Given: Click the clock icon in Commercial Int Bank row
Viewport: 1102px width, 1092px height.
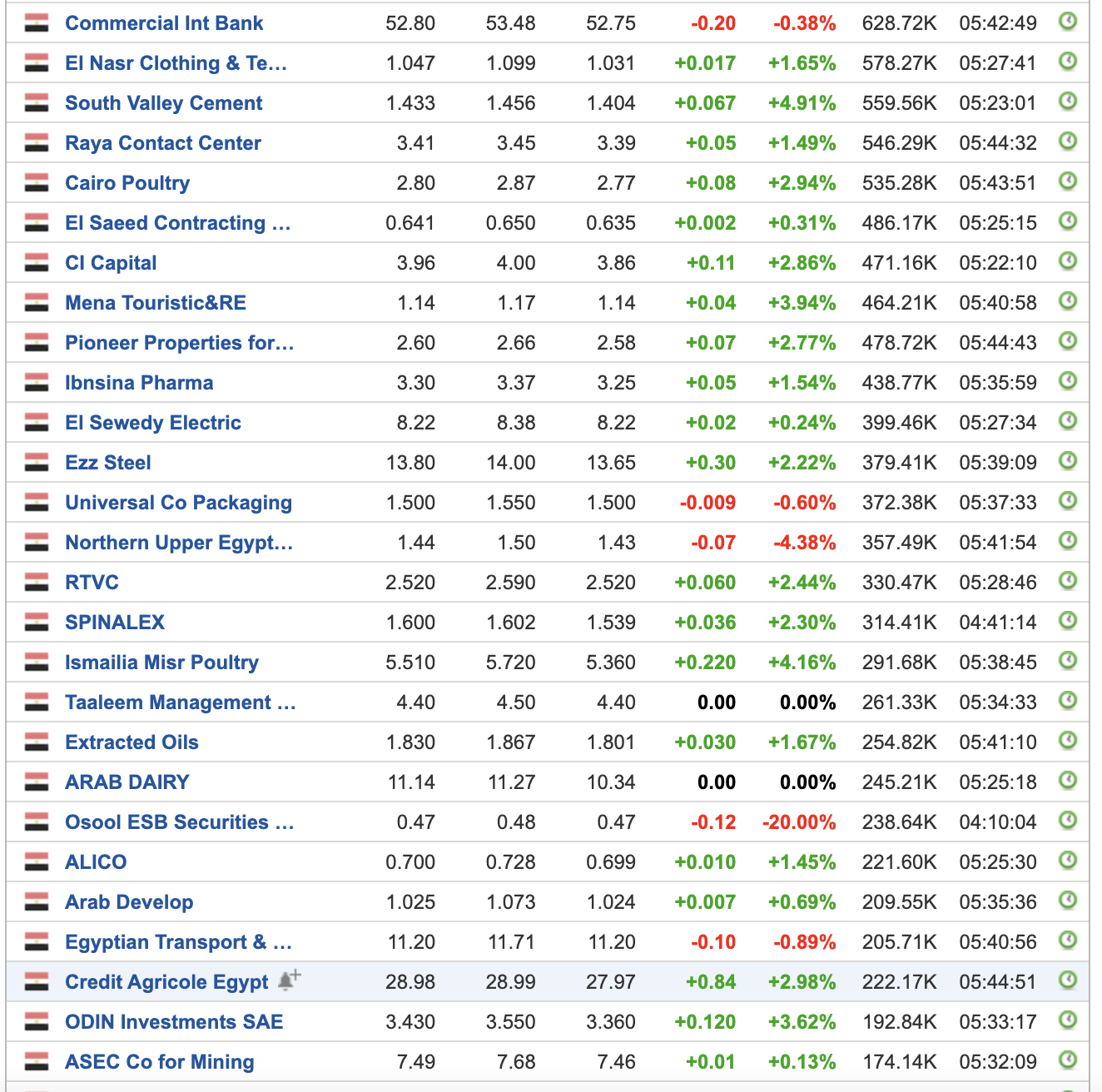Looking at the screenshot, I should (1068, 22).
